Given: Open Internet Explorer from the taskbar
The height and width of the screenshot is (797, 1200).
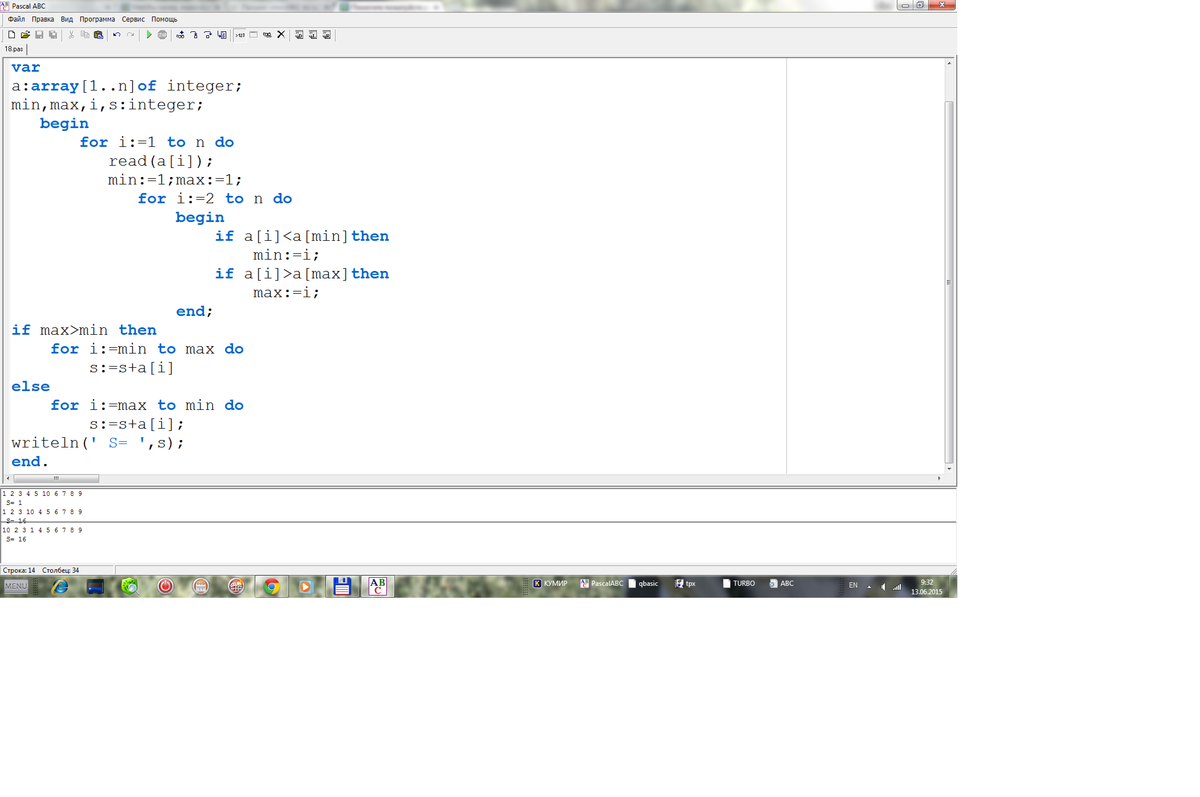Looking at the screenshot, I should click(x=60, y=587).
